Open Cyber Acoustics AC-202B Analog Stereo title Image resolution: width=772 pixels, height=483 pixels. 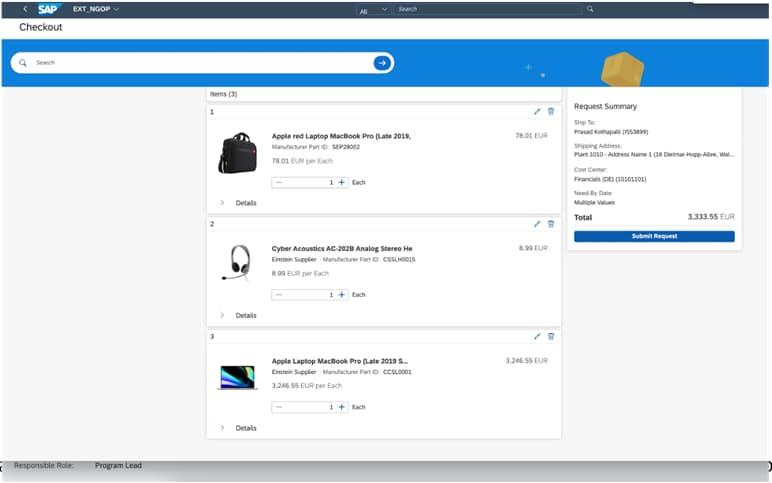(342, 249)
